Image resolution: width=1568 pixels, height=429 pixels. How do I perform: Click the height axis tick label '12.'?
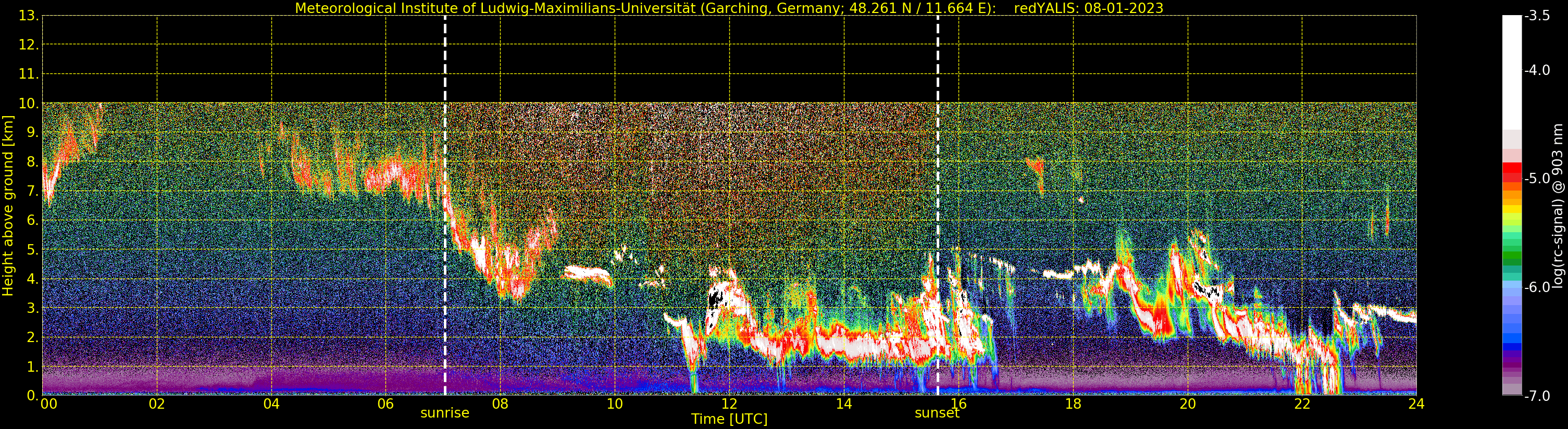tap(29, 45)
